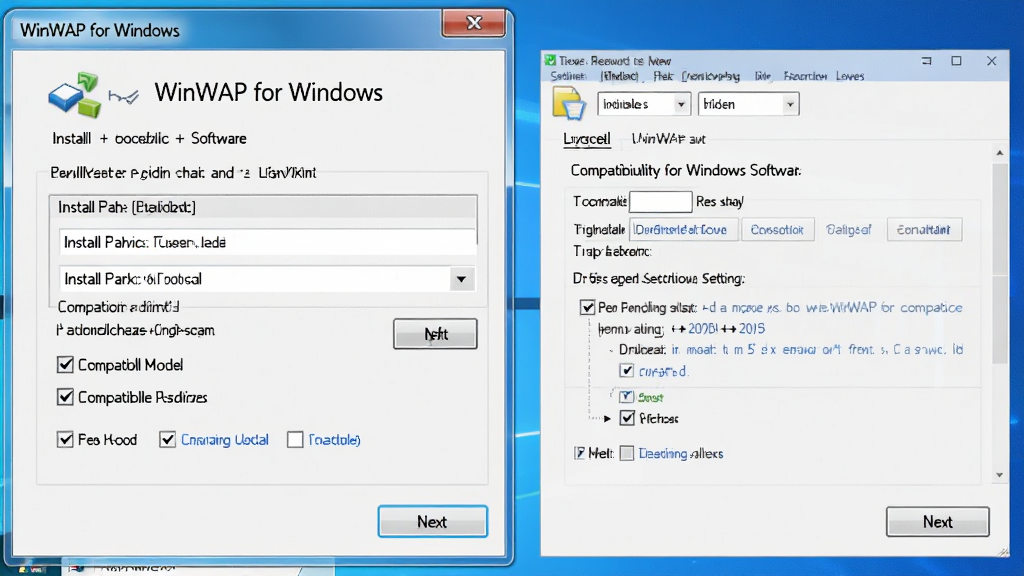Click the Consotlok button
Screen dimensions: 1024x576
coord(777,229)
